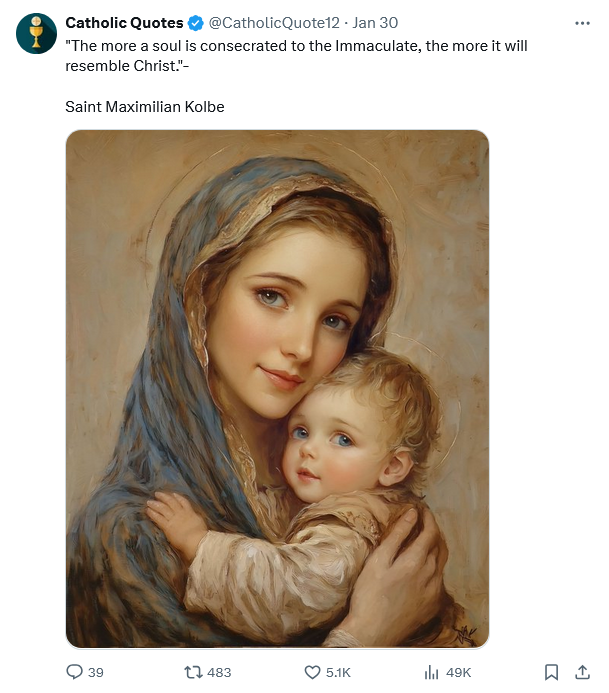Screen dimensions: 609x693
Task: Enlarge the Madonna and child painting
Action: click(x=277, y=388)
